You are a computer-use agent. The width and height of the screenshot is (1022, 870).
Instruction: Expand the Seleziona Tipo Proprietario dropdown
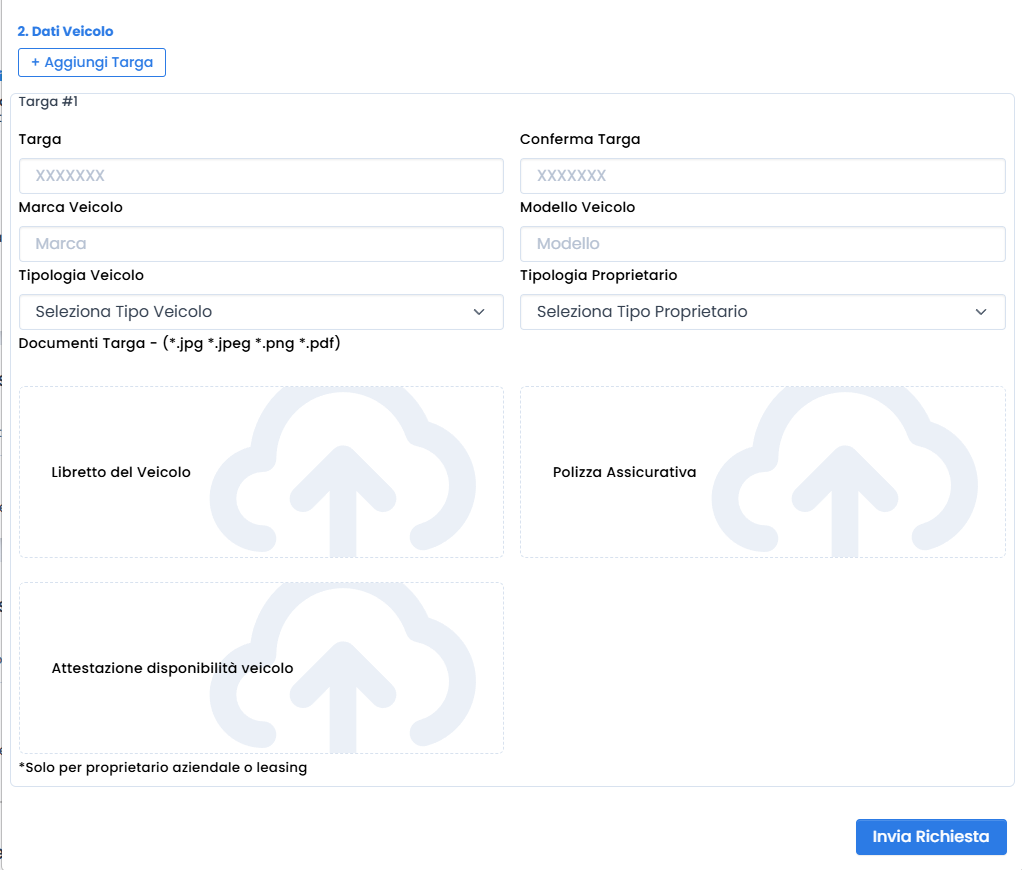coord(762,312)
